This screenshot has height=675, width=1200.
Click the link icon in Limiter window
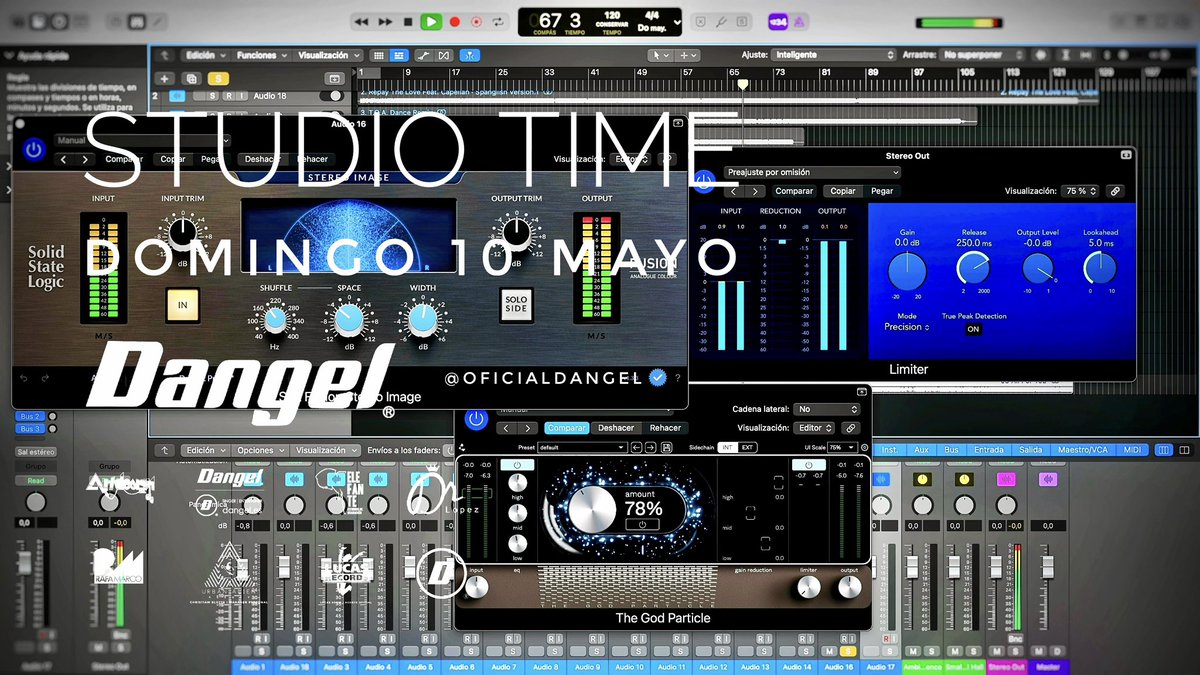[x=1115, y=191]
